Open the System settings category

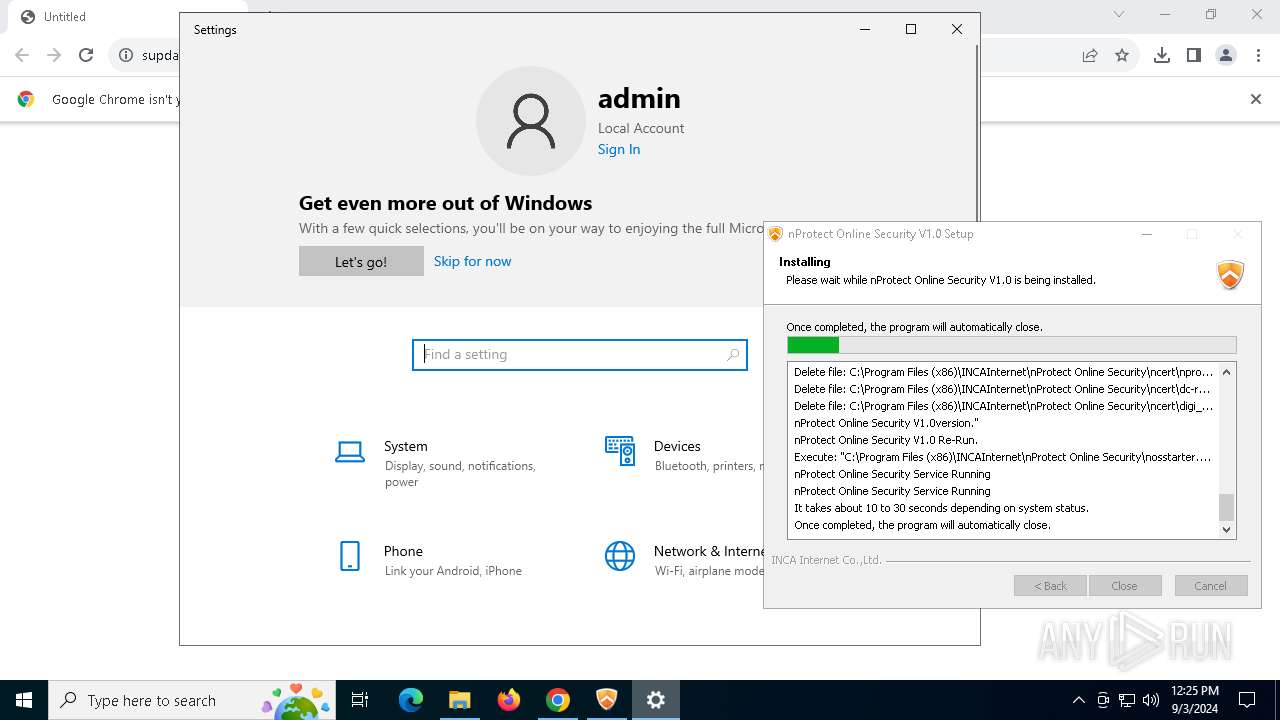[x=440, y=463]
